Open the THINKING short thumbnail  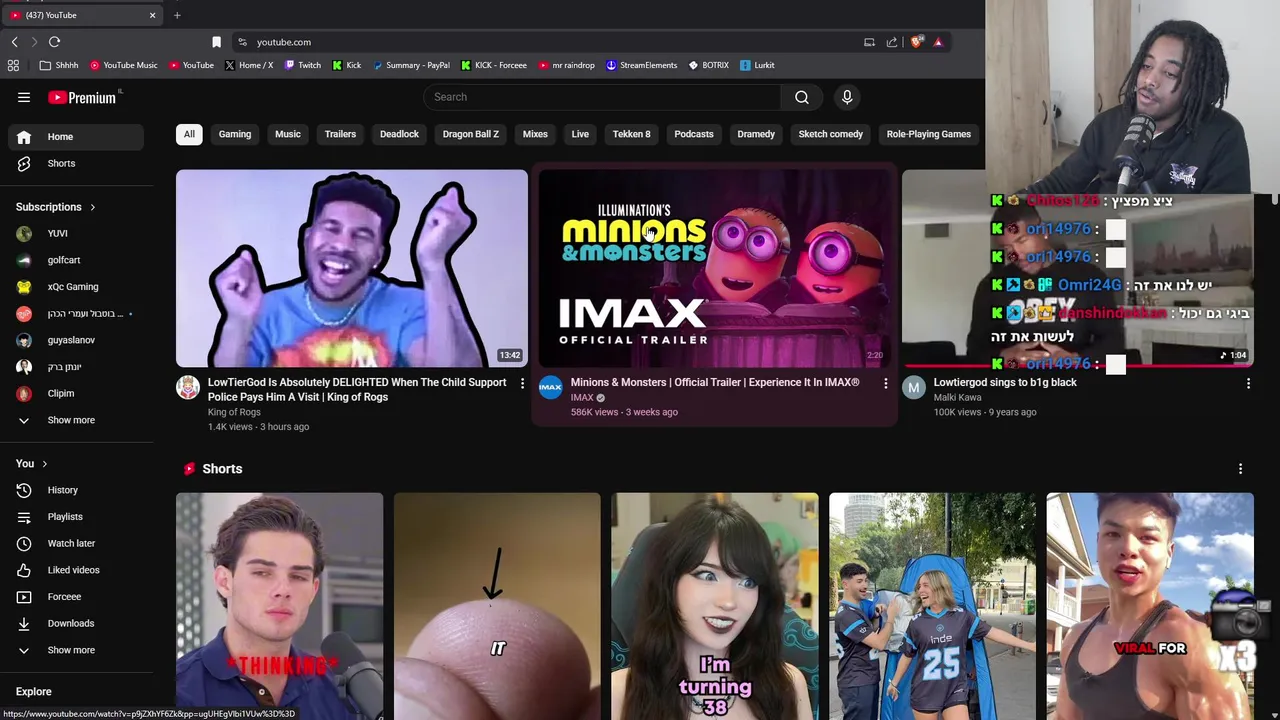point(279,606)
